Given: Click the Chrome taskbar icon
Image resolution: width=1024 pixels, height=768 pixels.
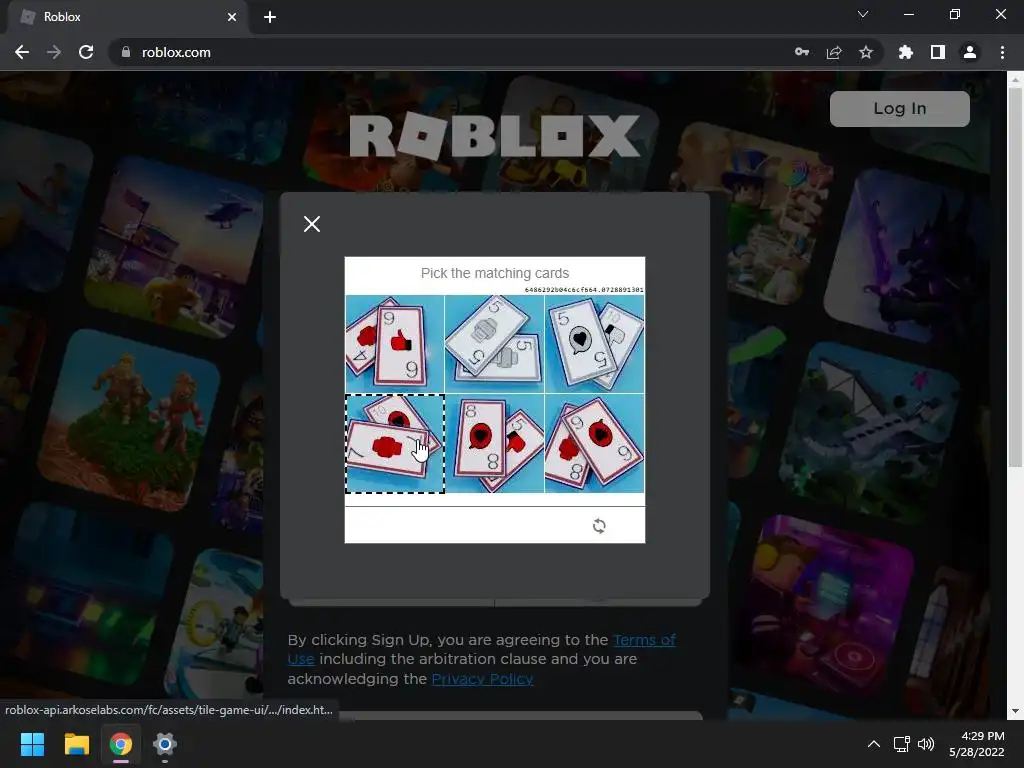Looking at the screenshot, I should [120, 744].
